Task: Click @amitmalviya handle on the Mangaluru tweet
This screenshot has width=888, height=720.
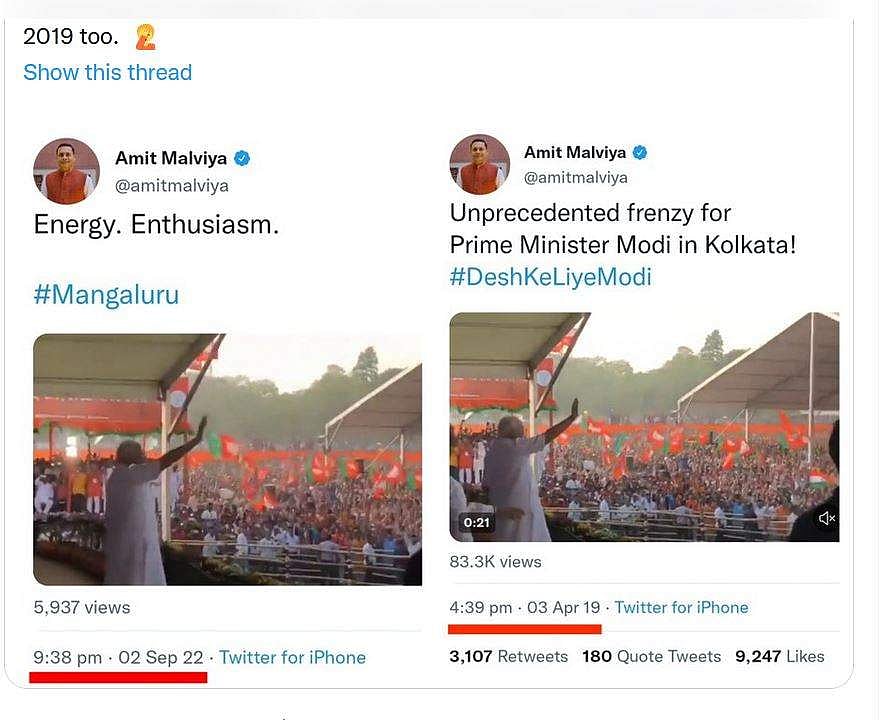Action: (x=171, y=186)
